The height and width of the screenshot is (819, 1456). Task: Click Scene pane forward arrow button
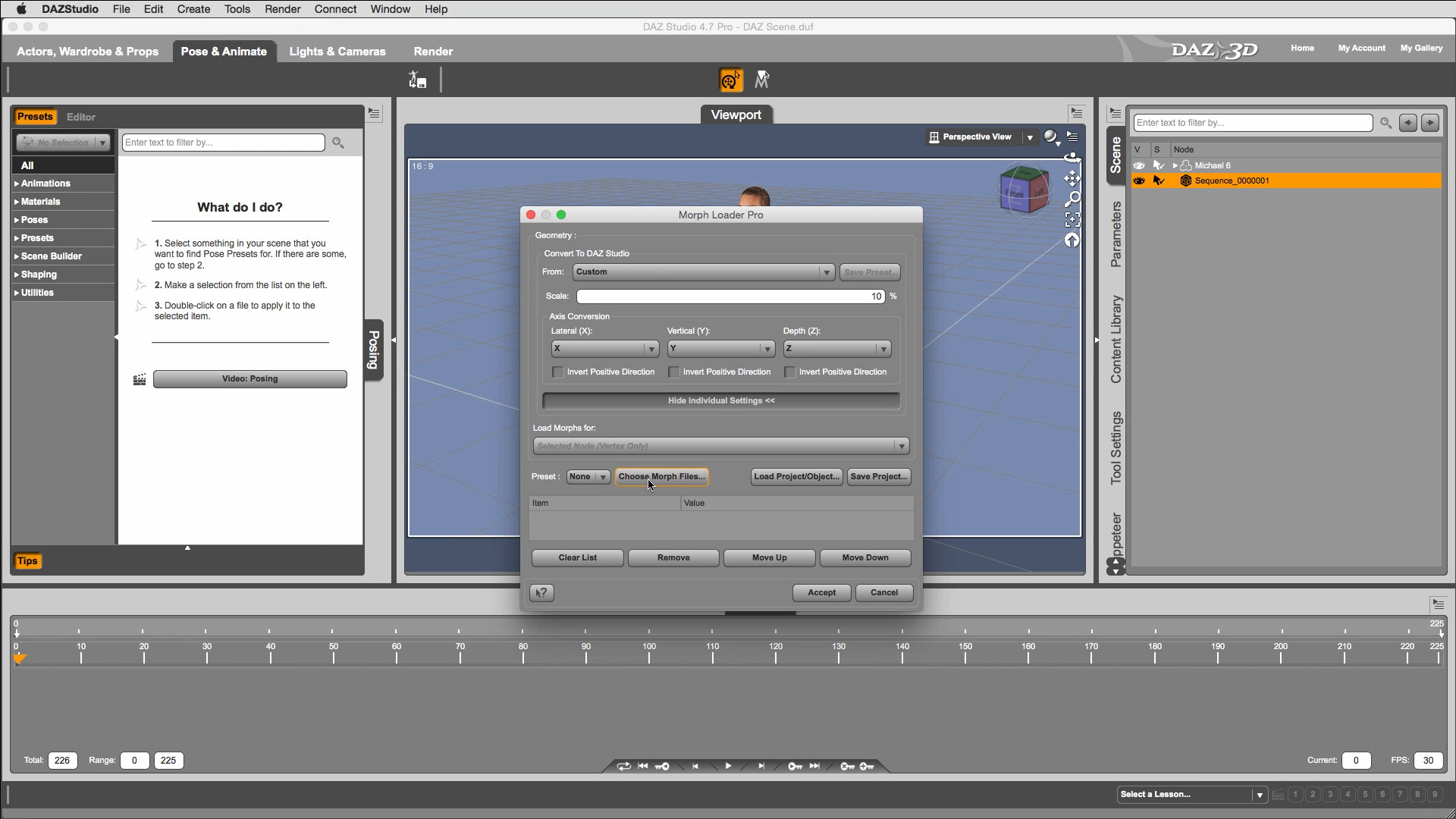pos(1430,123)
